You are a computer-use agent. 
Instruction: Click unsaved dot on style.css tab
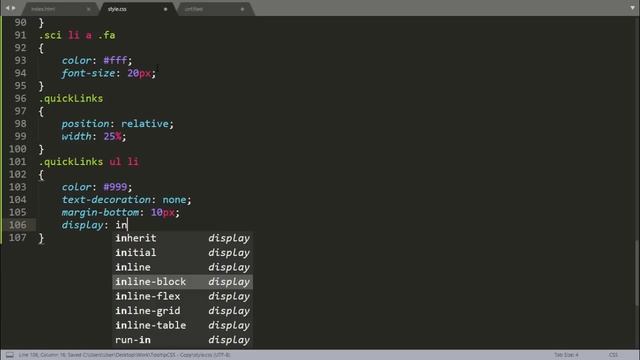165,9
